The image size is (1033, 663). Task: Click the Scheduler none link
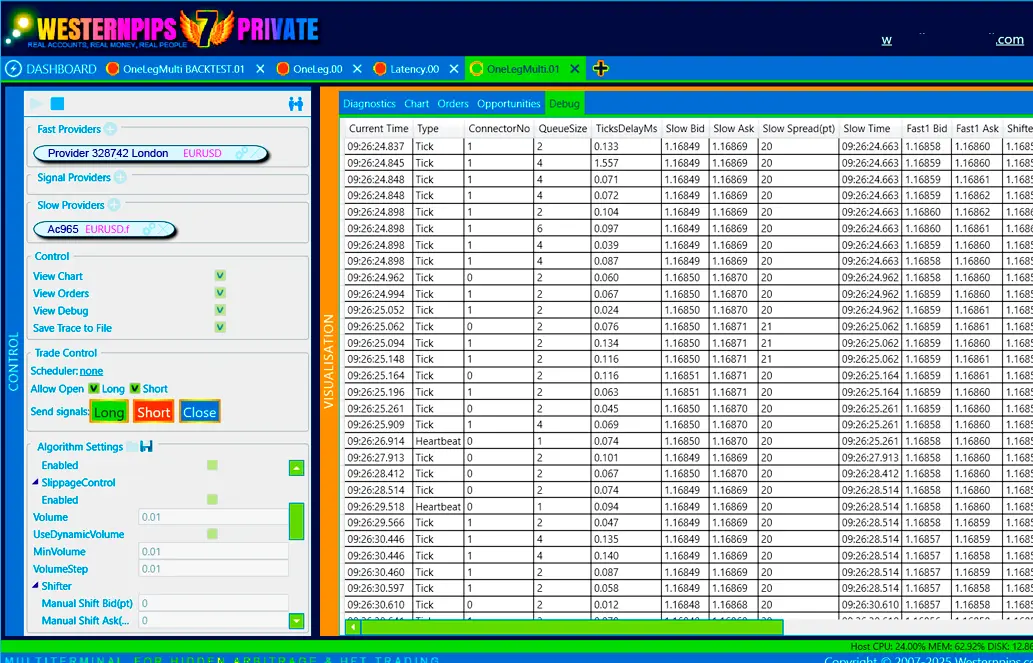[91, 371]
